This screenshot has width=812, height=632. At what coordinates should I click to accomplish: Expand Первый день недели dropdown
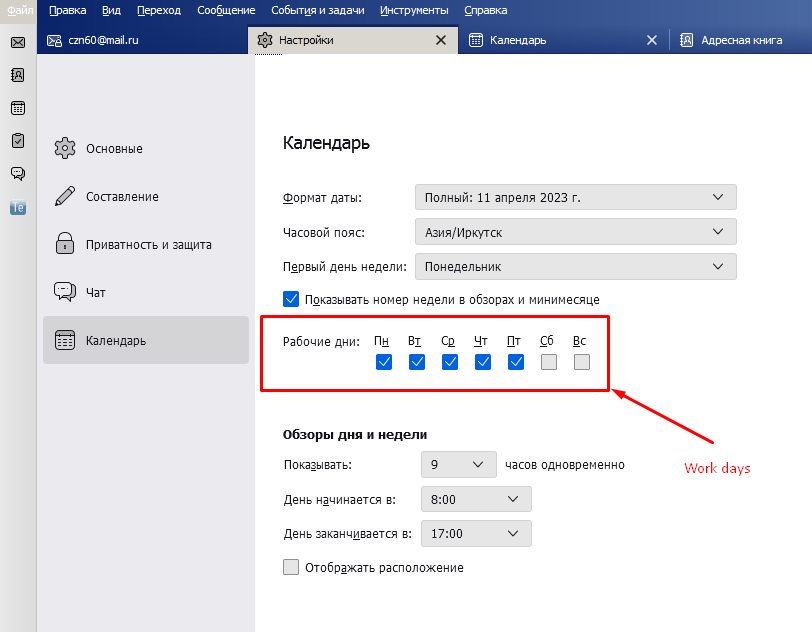(575, 267)
